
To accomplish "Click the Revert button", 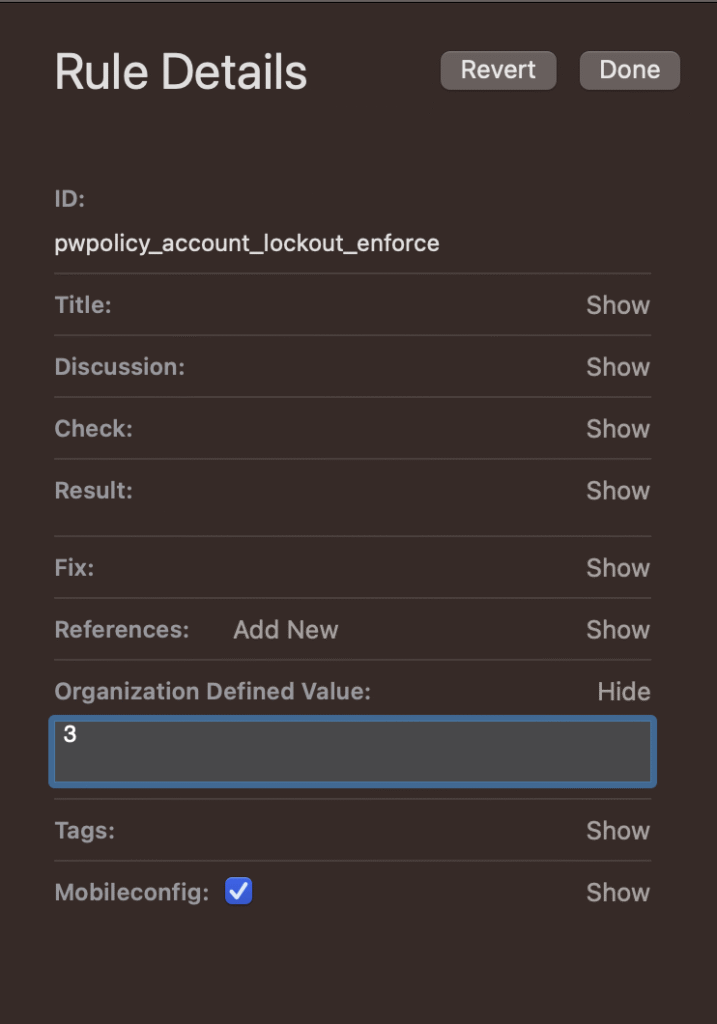I will click(x=497, y=70).
